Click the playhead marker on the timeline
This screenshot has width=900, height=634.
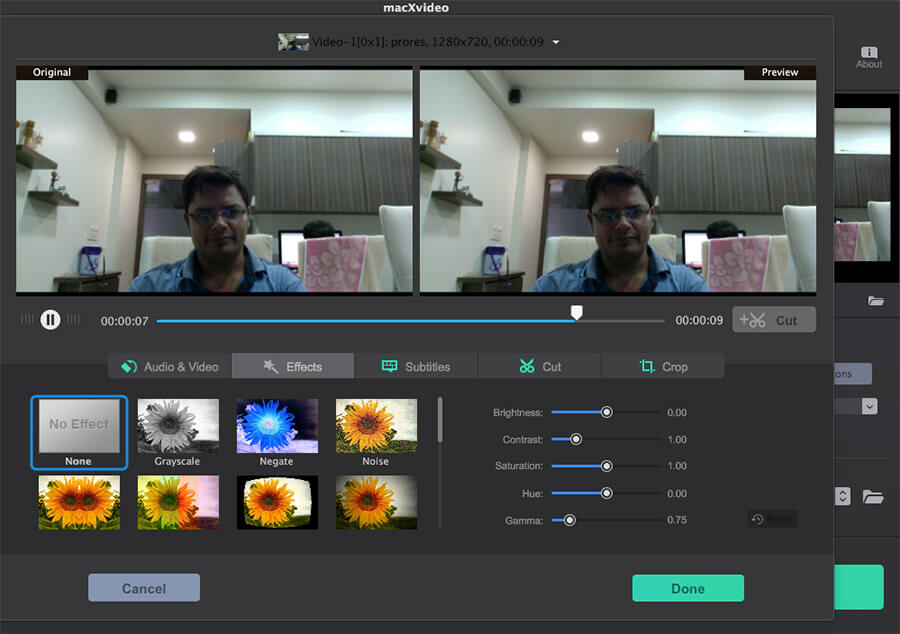tap(576, 312)
